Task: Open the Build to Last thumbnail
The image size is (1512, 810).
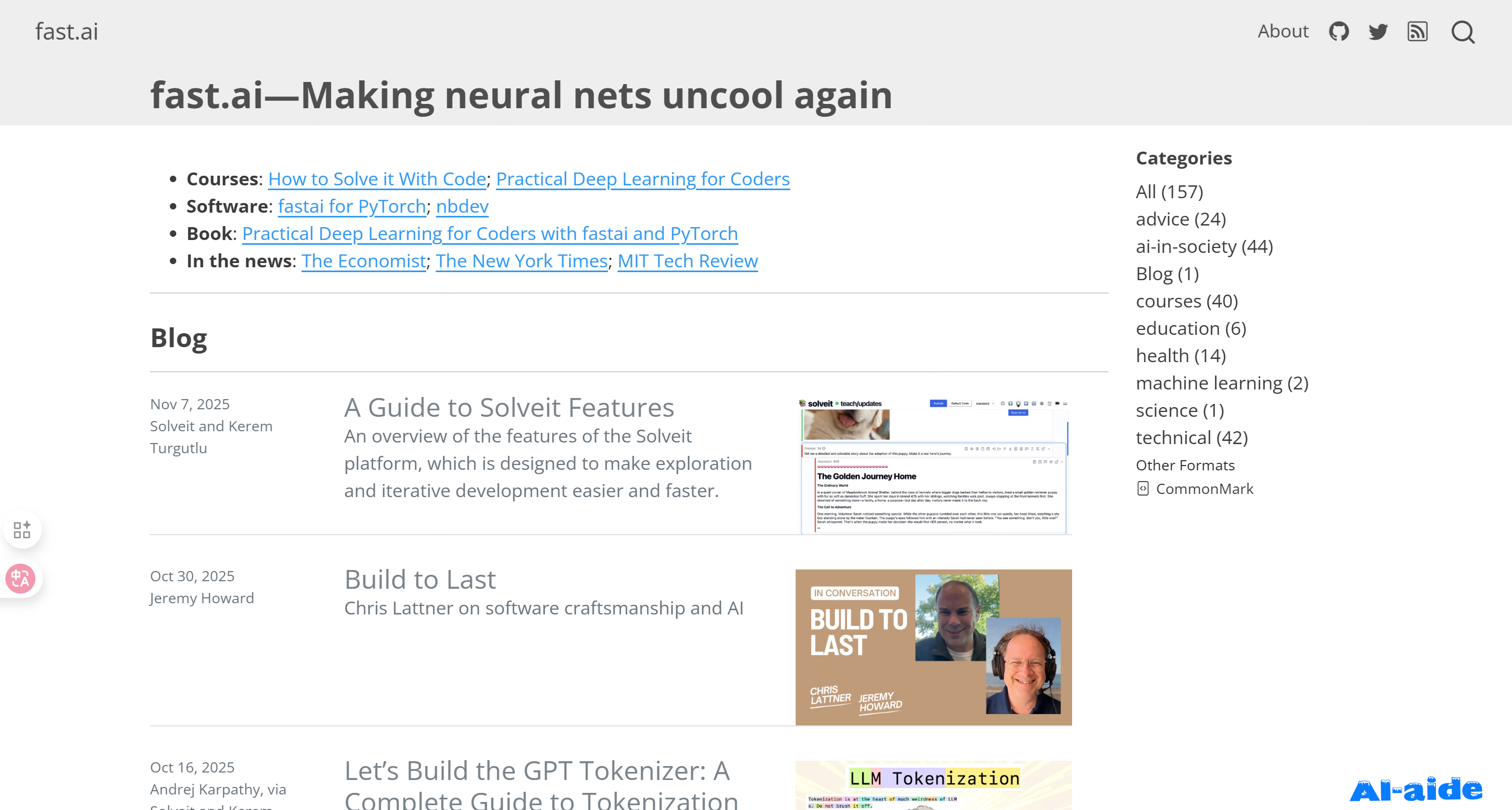Action: (x=933, y=647)
